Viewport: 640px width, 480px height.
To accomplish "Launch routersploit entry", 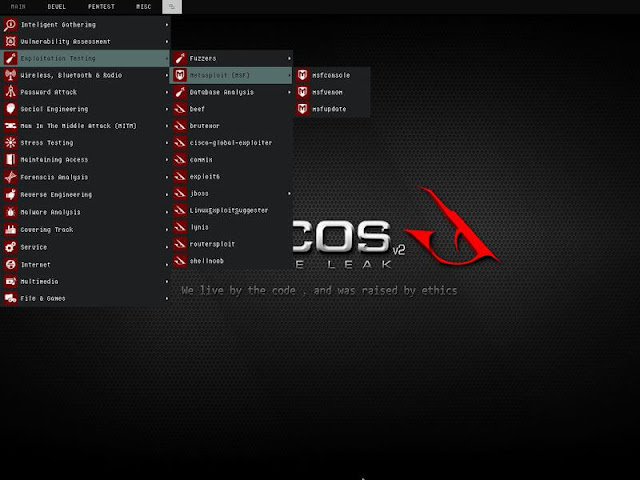I will click(231, 244).
